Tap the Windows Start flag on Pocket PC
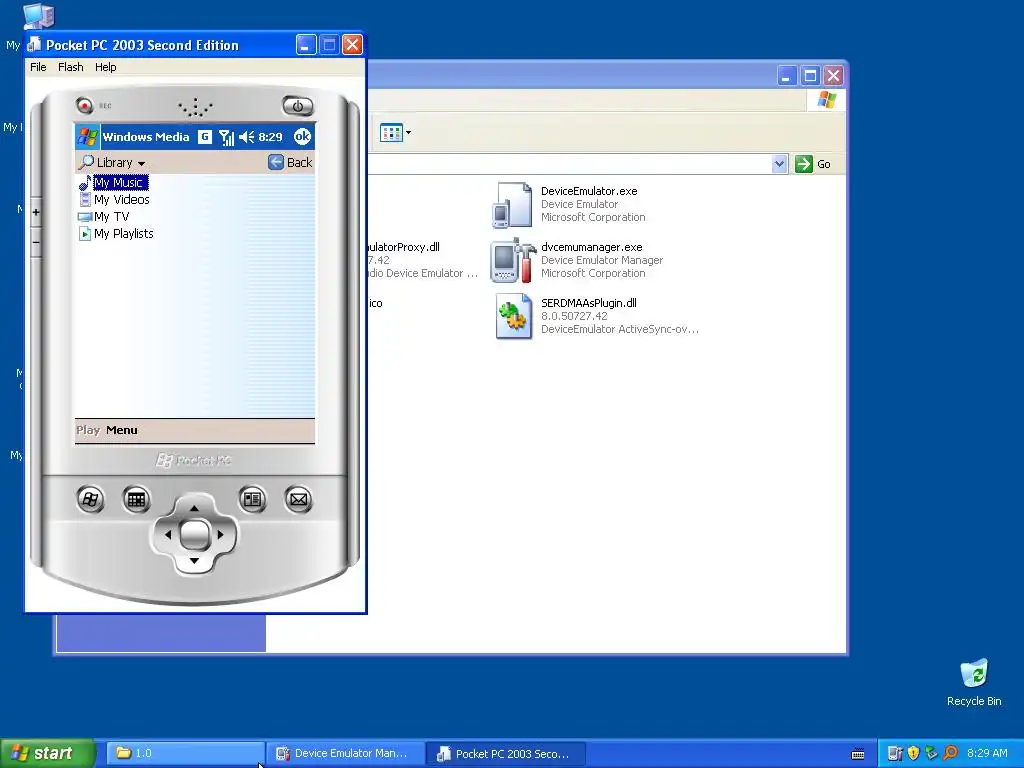The height and width of the screenshot is (768, 1024). [88, 136]
